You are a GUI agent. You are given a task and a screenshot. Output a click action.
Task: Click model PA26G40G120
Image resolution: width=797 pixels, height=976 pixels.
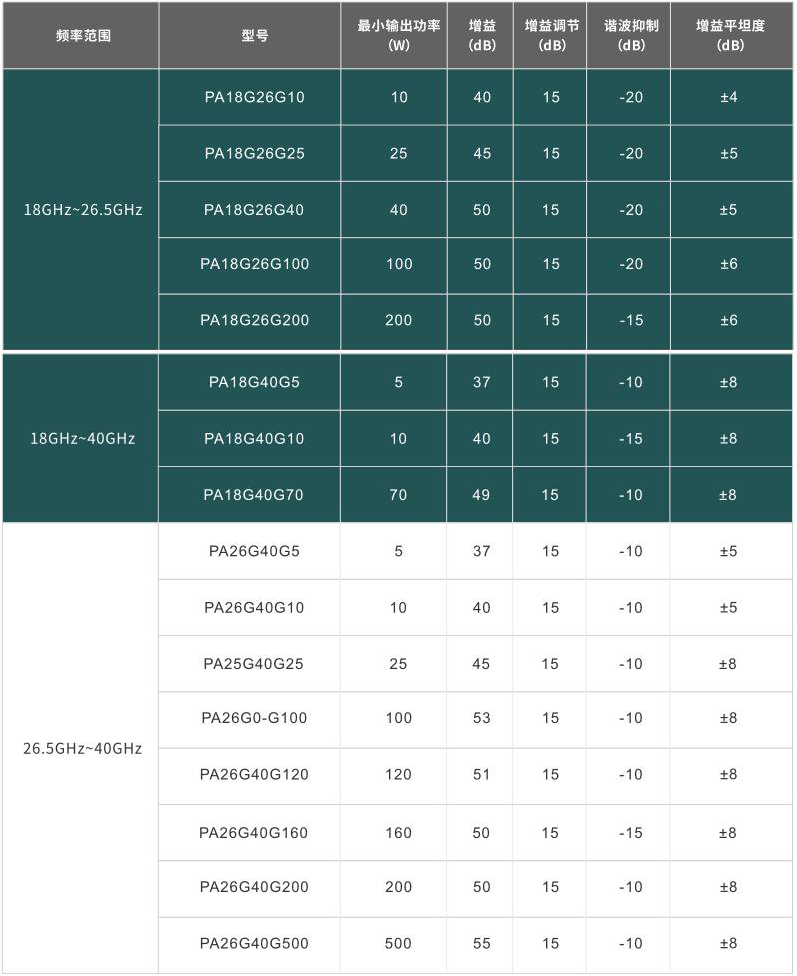254,774
